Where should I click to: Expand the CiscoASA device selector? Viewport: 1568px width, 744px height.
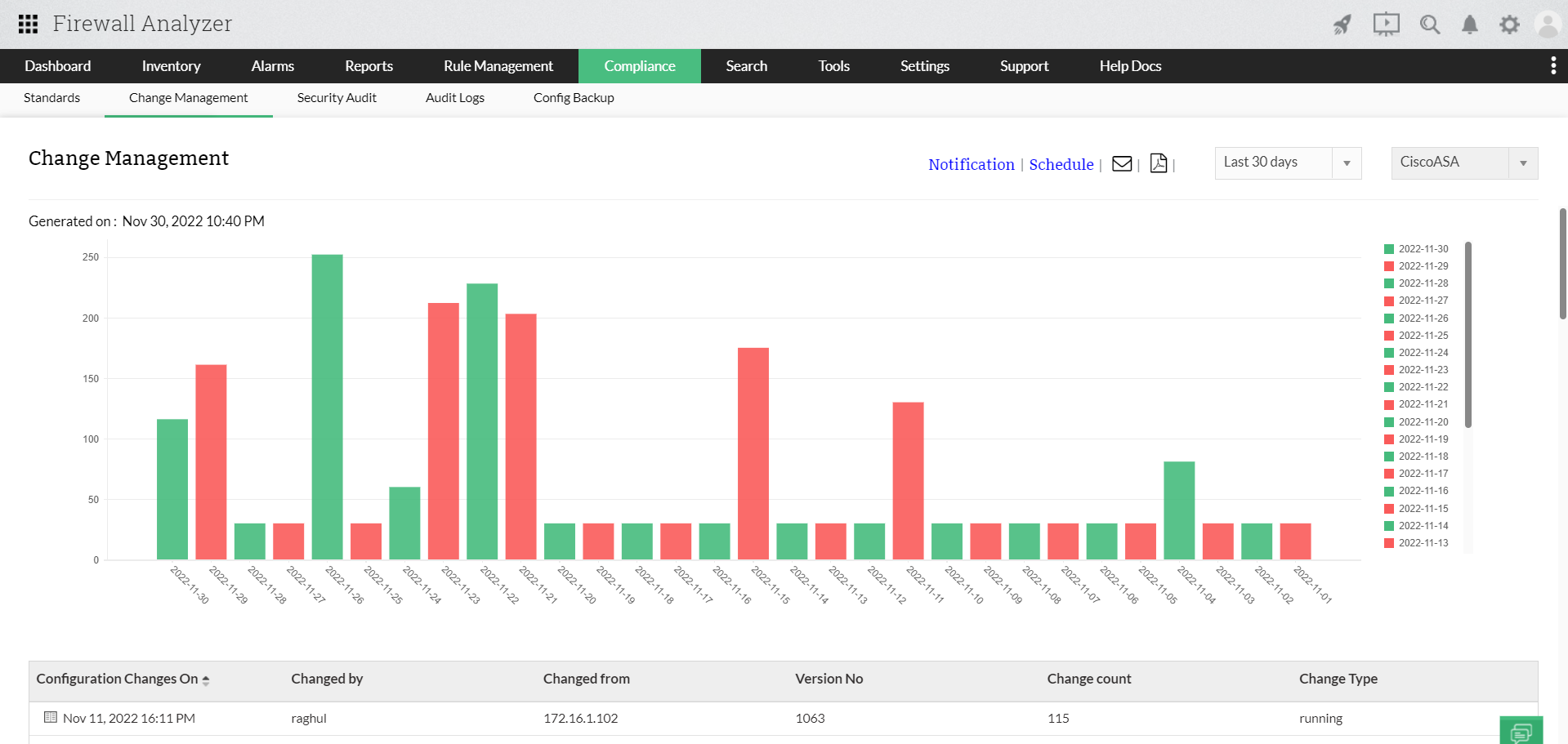pos(1522,163)
